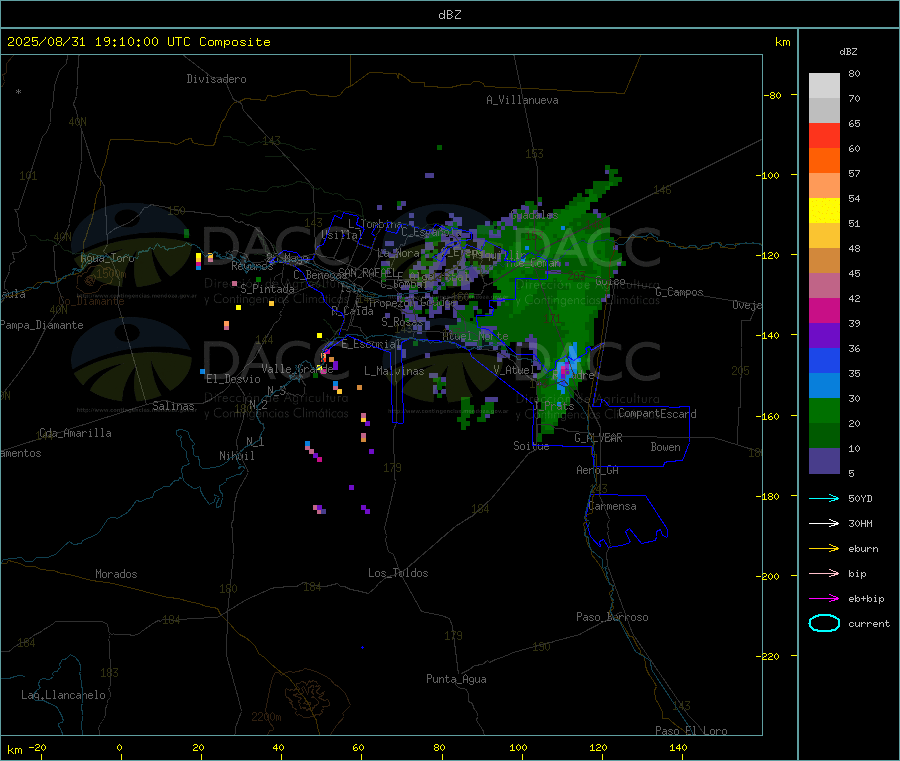Click the A_Villanueva map label
The height and width of the screenshot is (761, 900).
522,100
